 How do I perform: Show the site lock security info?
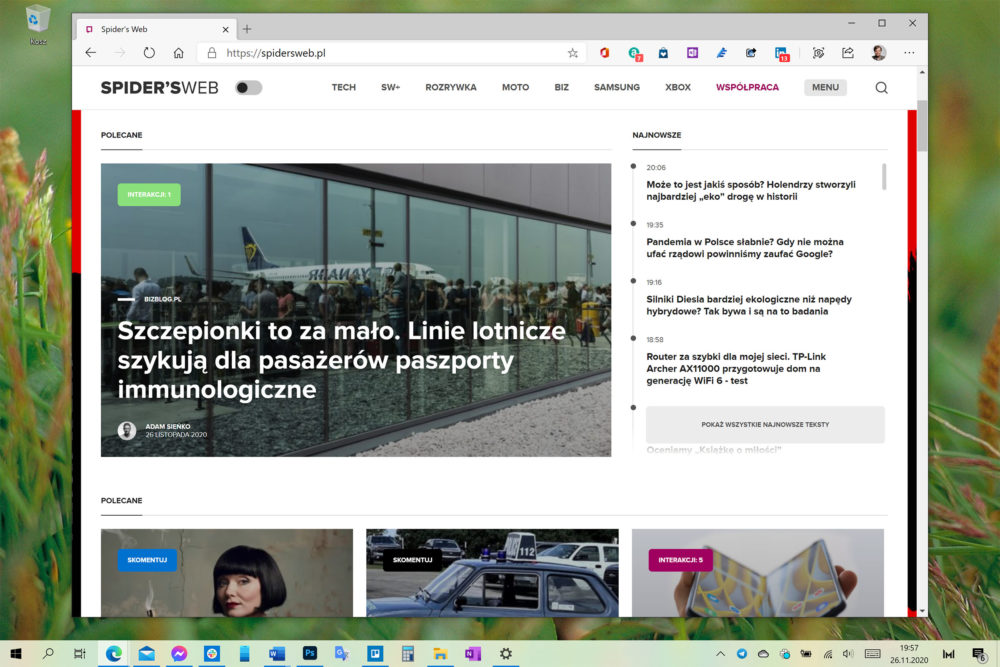(212, 53)
